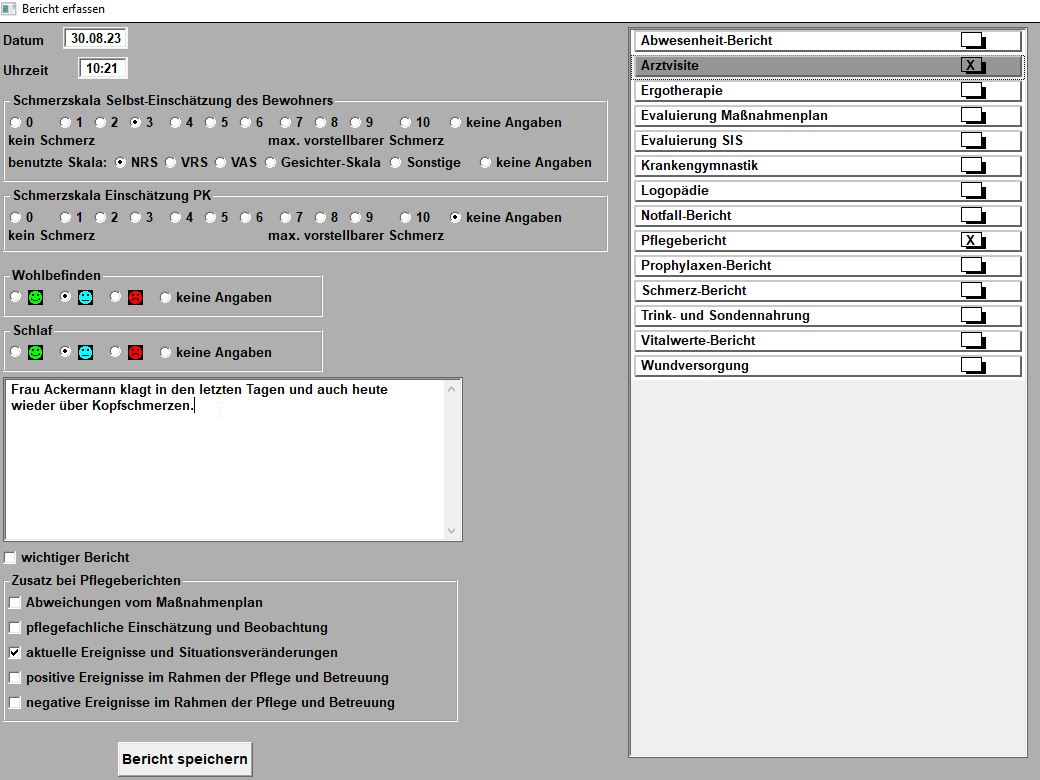Tick the Vitalwerte-Bericht box

[973, 340]
